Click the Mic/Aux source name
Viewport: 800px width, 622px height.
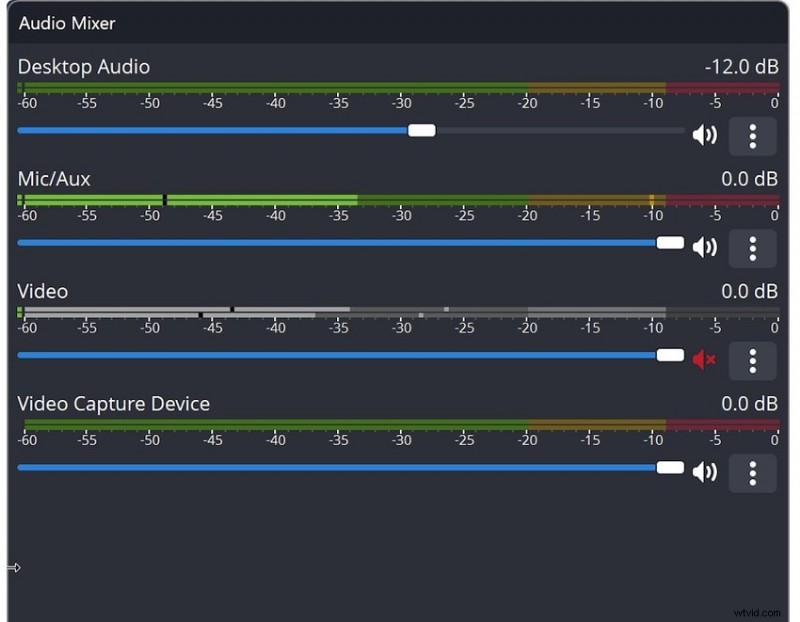[x=53, y=179]
